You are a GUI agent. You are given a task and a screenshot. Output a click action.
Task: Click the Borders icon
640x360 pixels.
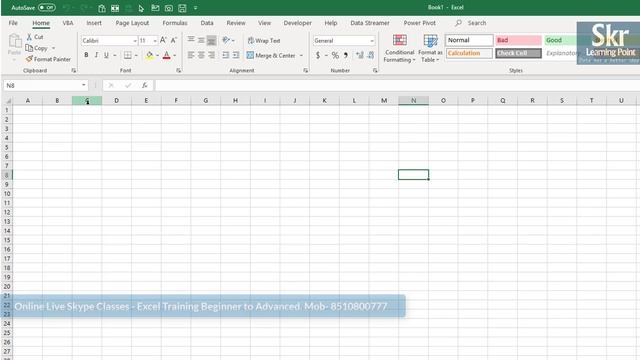point(128,55)
